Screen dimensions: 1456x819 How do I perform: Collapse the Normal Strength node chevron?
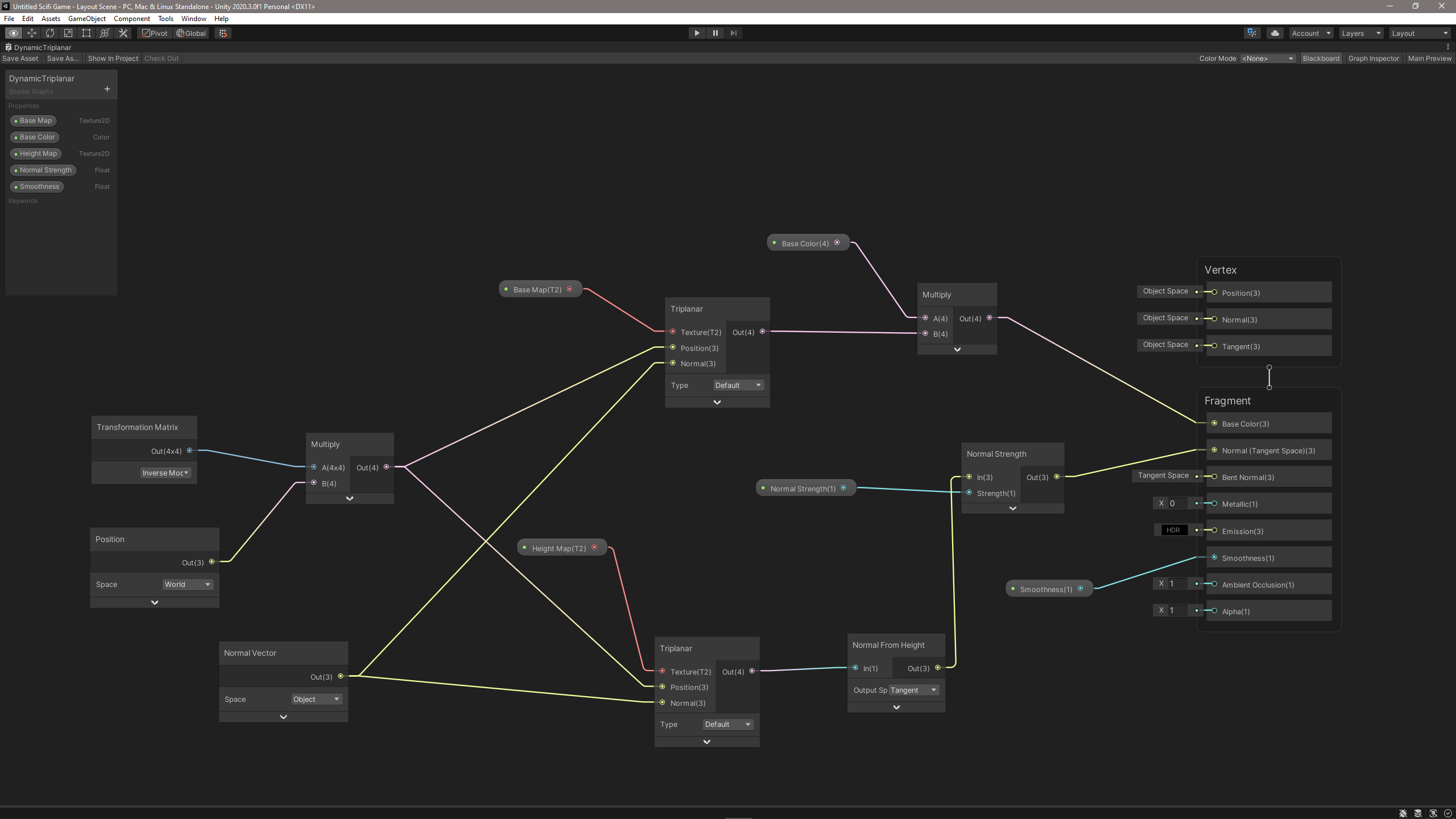click(x=1012, y=508)
